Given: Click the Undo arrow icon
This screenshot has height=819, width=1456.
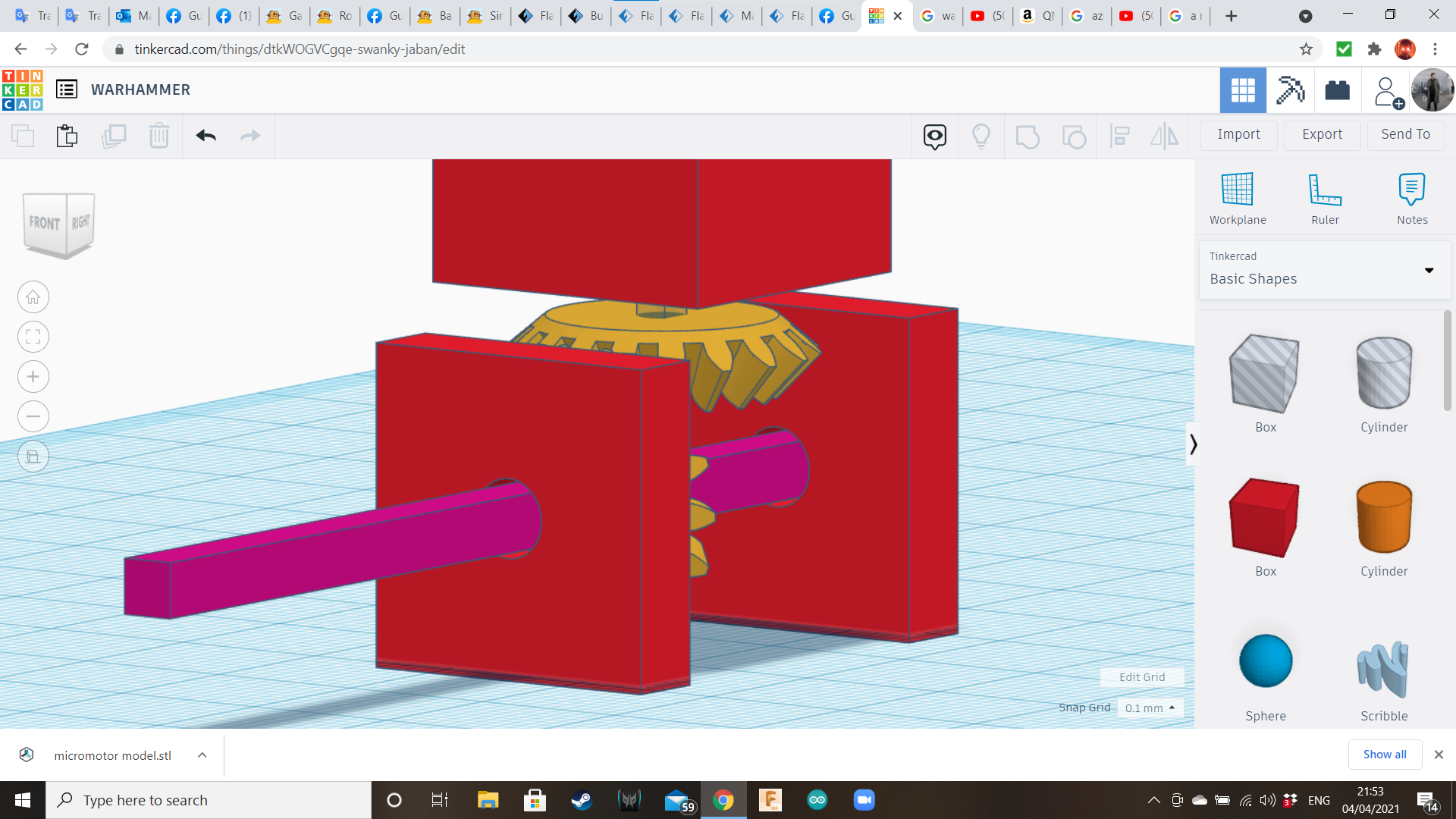Looking at the screenshot, I should [x=206, y=136].
